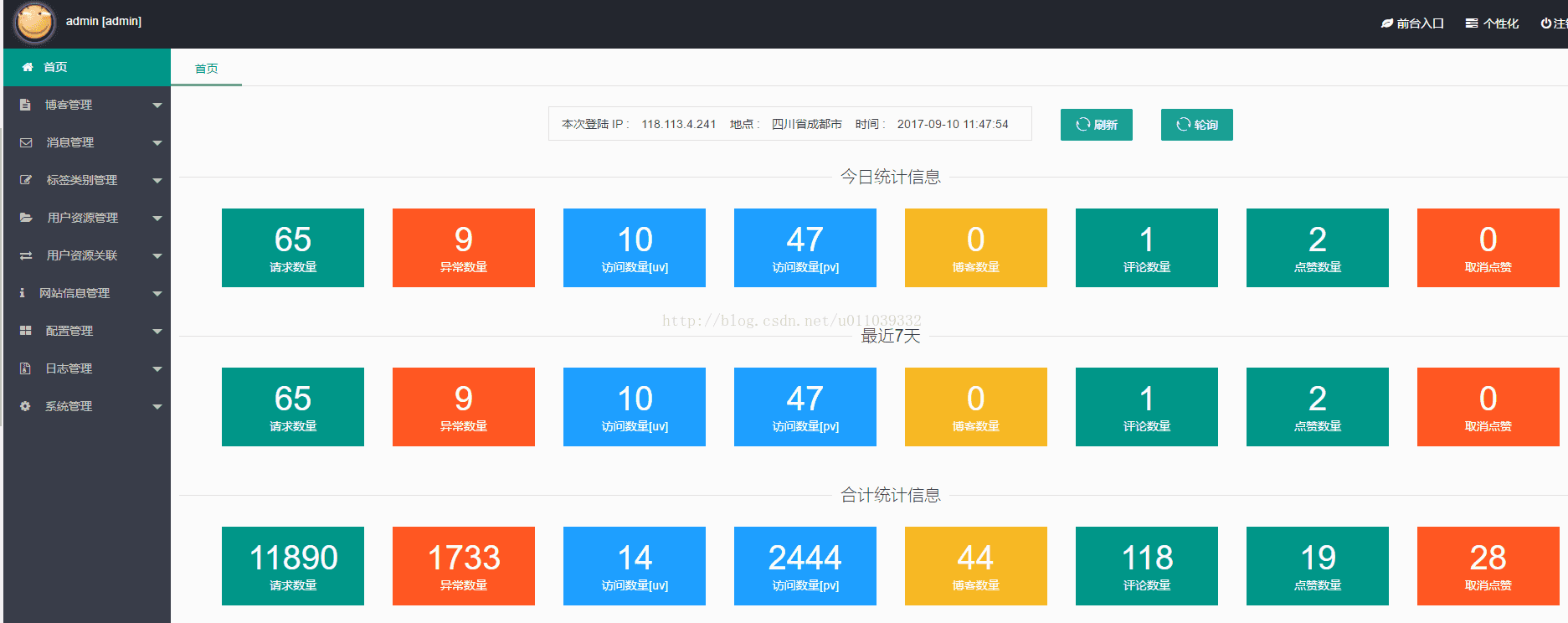Expand the 网站信息管理 dropdown arrow

click(157, 294)
